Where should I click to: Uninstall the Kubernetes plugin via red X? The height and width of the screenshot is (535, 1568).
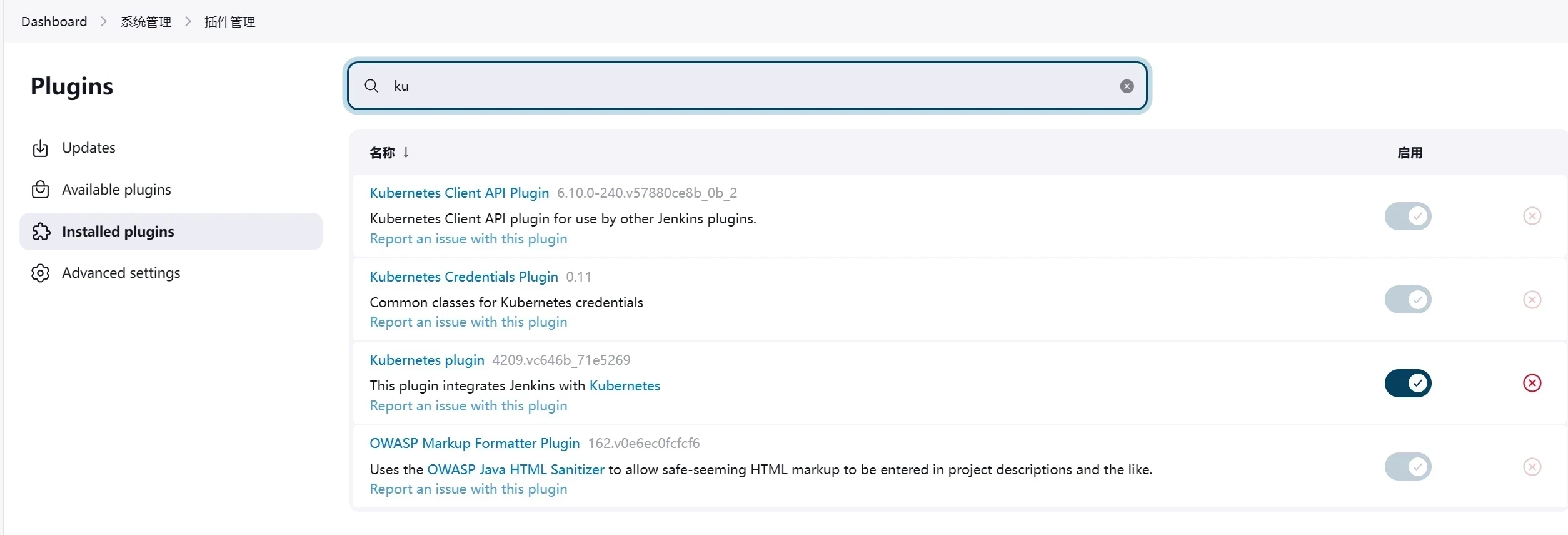click(1532, 383)
